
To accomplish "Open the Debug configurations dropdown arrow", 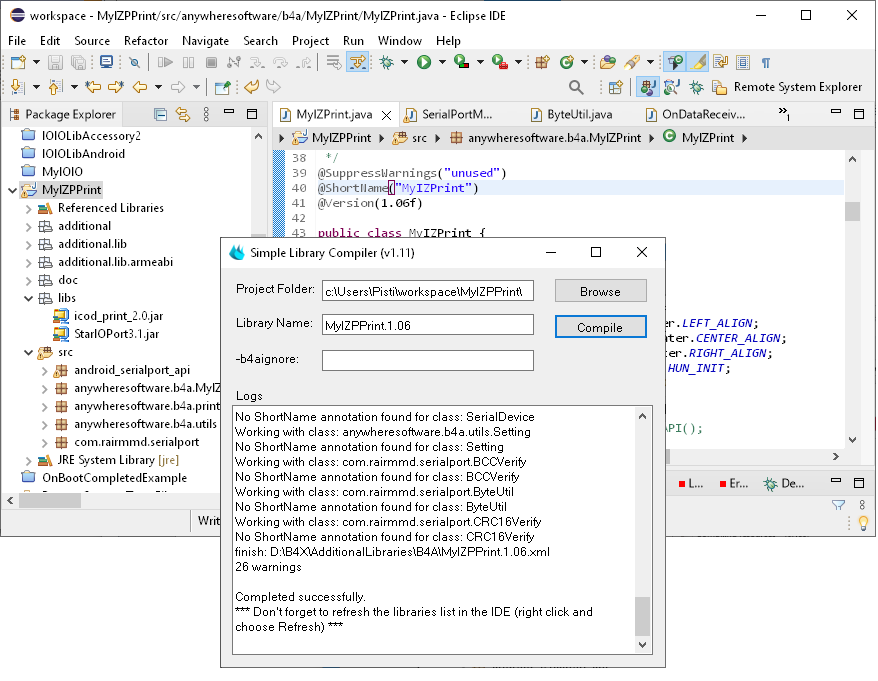I will pyautogui.click(x=404, y=62).
